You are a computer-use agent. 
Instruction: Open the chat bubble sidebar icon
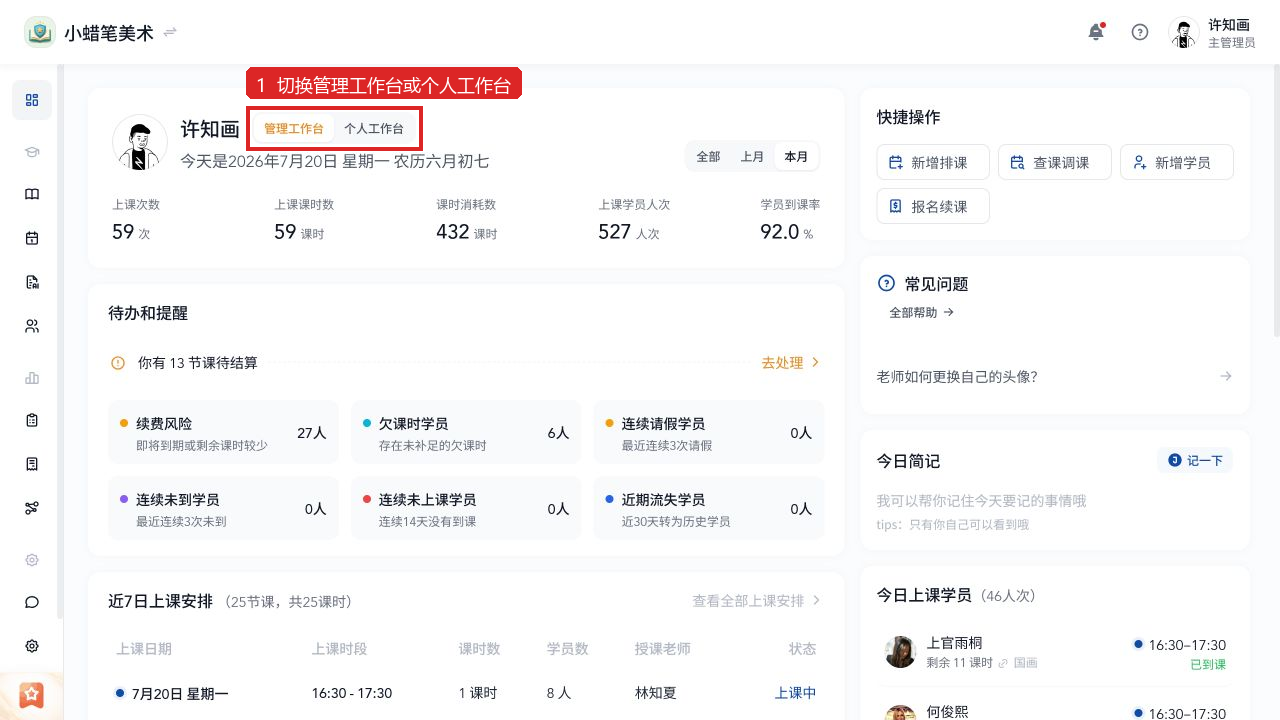32,602
